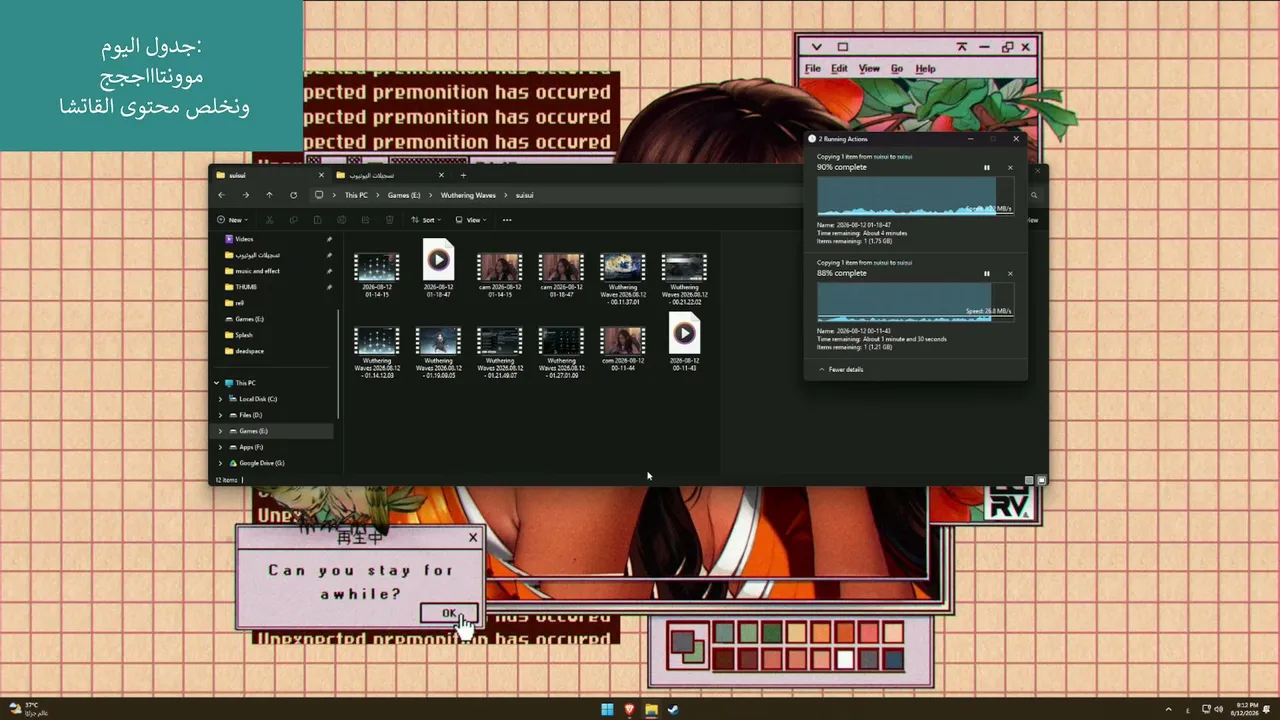This screenshot has height=720, width=1280.
Task: Select Wuthering Waves 2026.08.12 - 01.19.09.05 video
Action: [438, 352]
